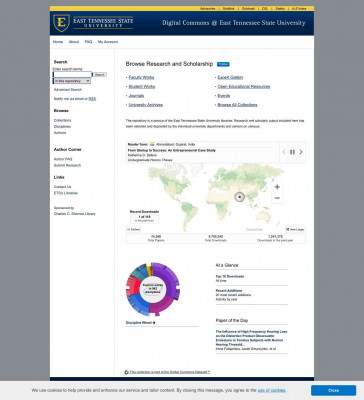Click the Embed map button
The height and width of the screenshot is (400, 364).
pyautogui.click(x=133, y=230)
